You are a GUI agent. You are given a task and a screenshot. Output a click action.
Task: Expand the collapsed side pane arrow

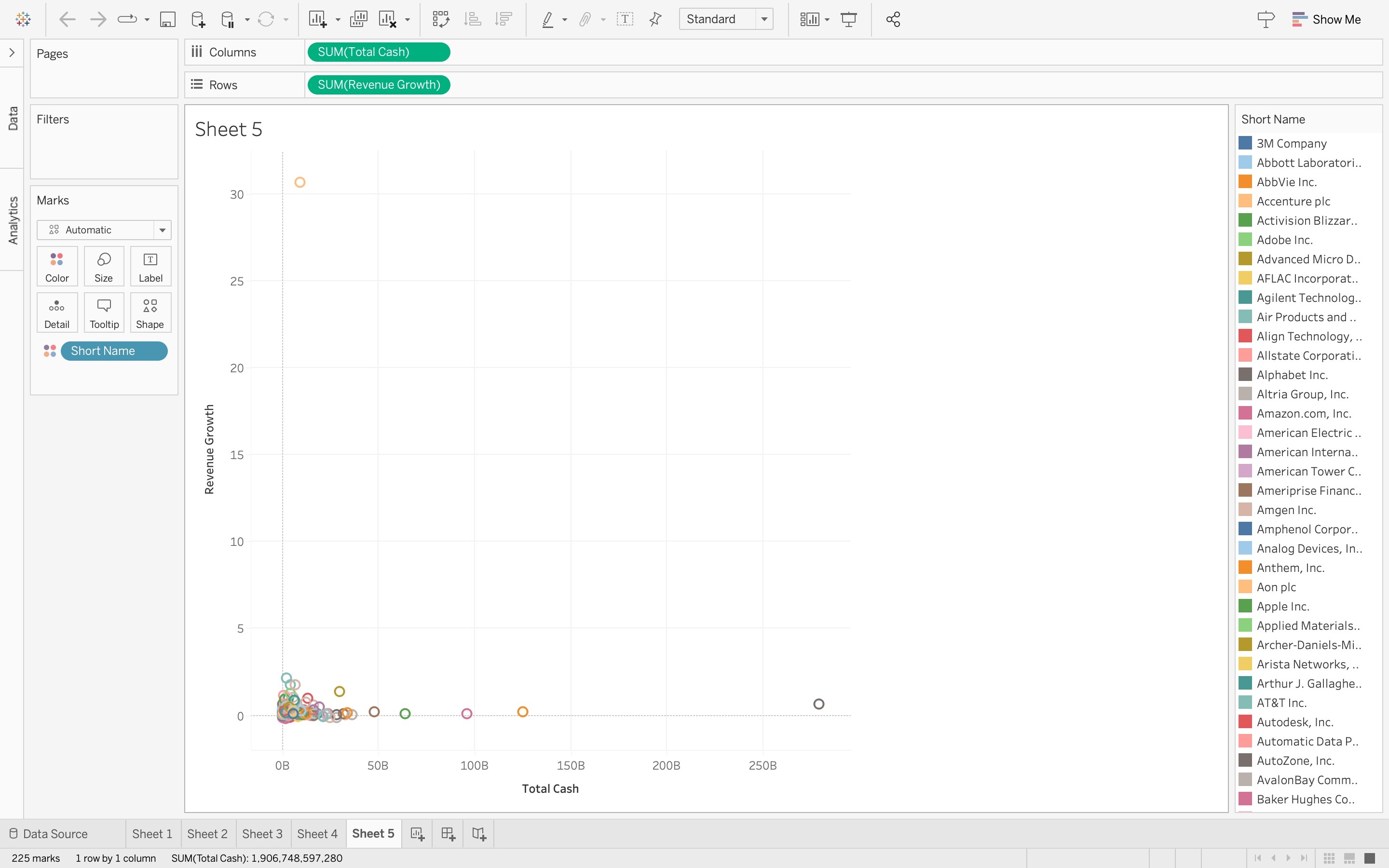12,53
